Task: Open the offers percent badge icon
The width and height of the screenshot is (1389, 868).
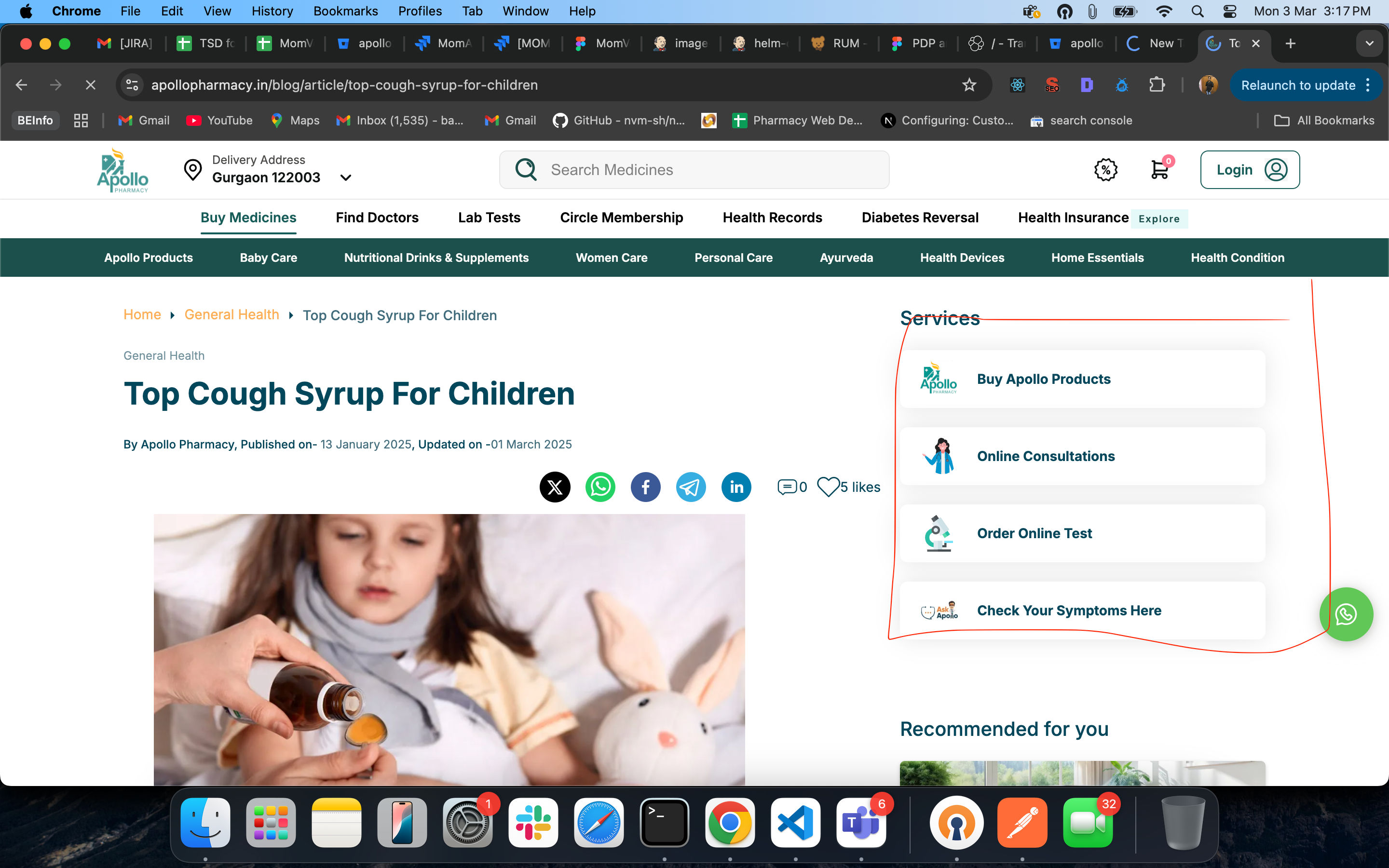Action: (x=1105, y=169)
